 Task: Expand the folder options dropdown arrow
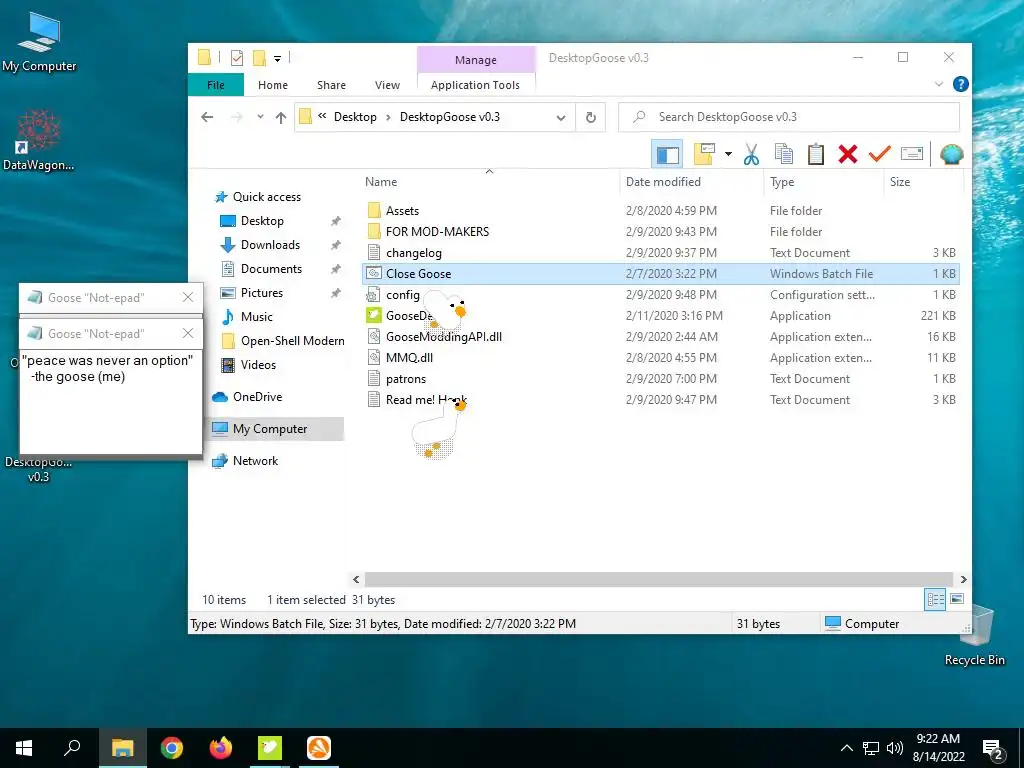[728, 154]
